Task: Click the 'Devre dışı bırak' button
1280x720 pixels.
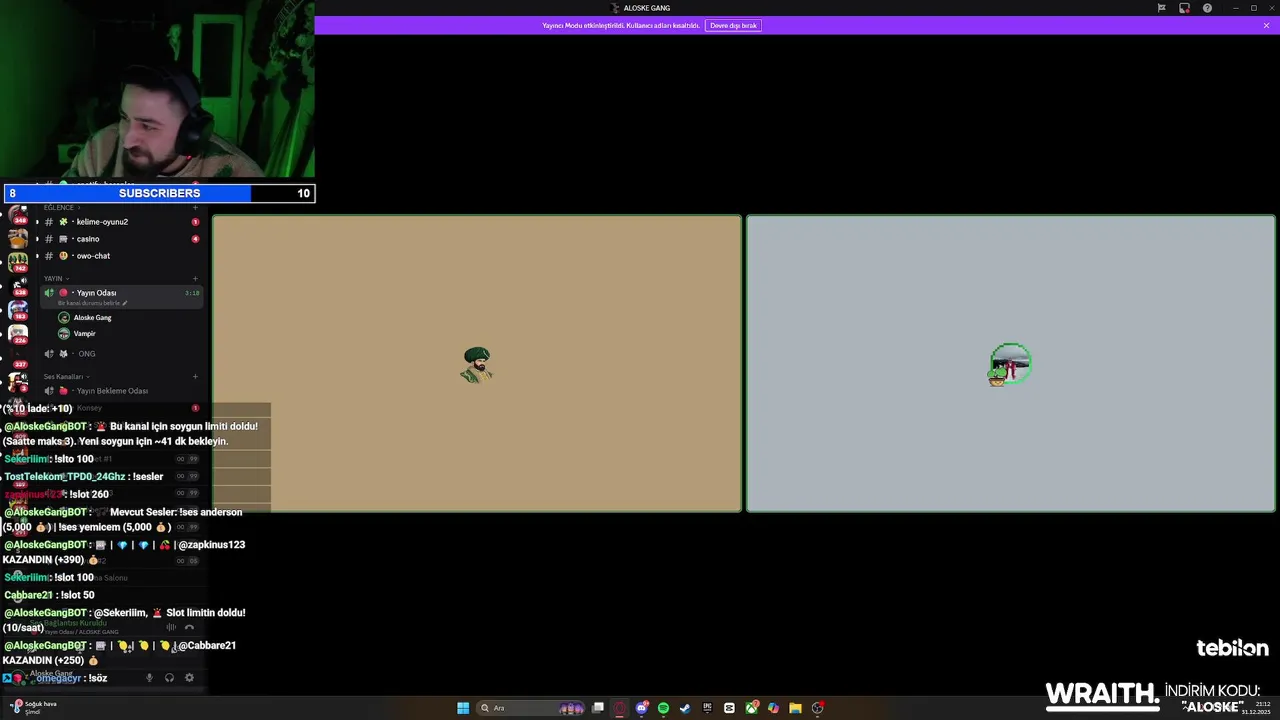Action: coord(733,25)
